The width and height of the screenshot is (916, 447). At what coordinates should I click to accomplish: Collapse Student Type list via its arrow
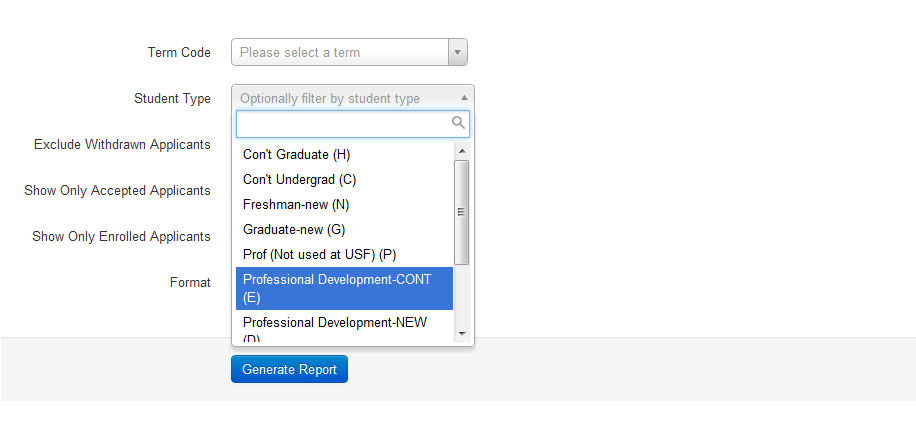pyautogui.click(x=463, y=98)
